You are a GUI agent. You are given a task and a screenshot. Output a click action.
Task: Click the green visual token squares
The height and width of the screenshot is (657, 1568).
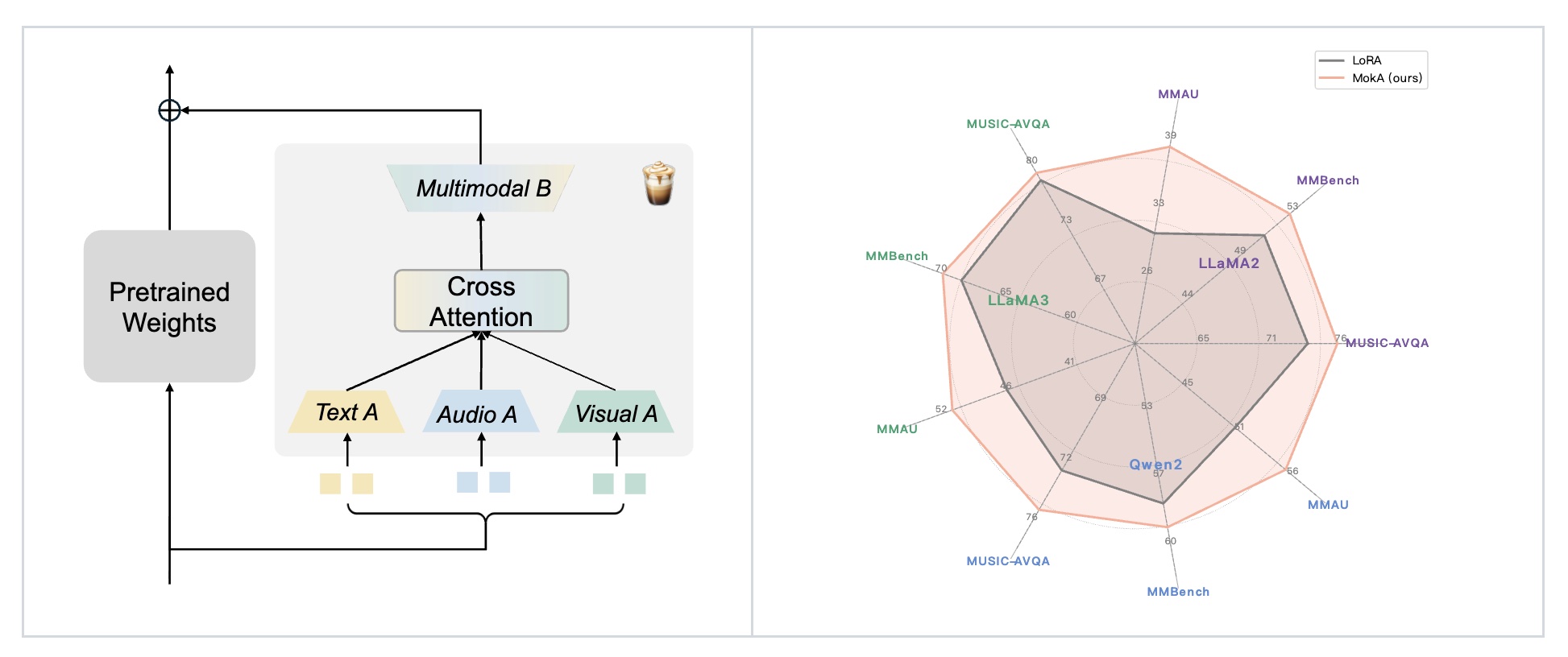pos(619,483)
